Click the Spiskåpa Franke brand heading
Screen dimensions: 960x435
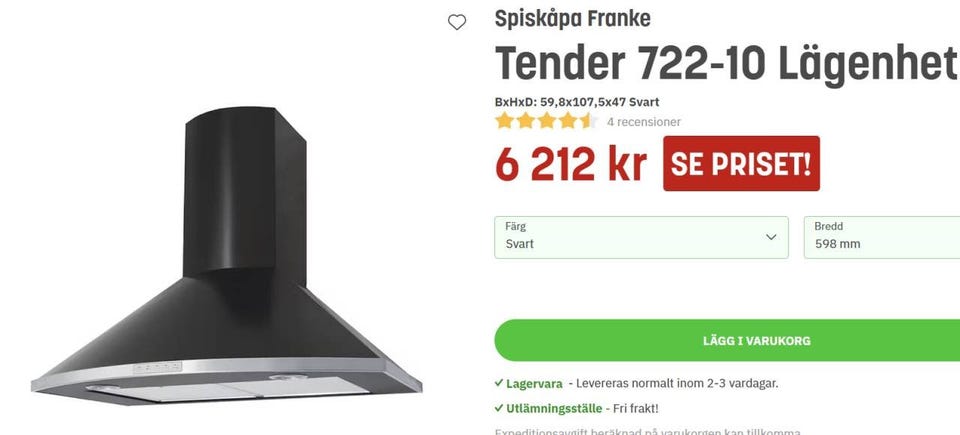[572, 19]
